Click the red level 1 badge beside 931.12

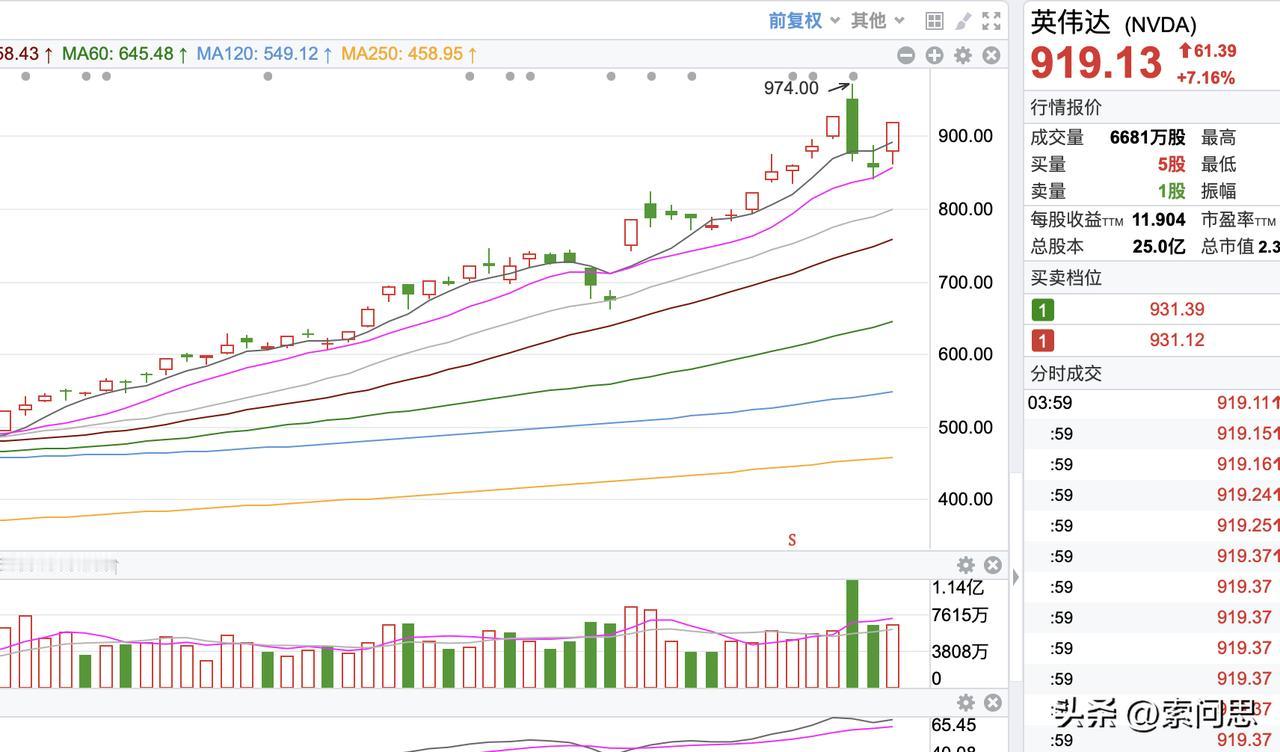pyautogui.click(x=1042, y=341)
